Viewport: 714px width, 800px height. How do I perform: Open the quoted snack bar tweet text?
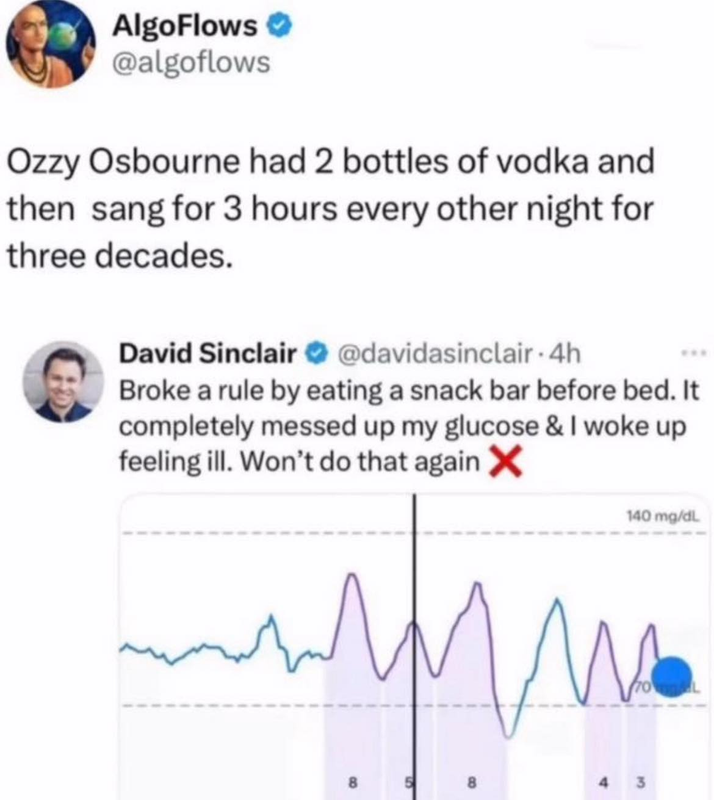click(x=408, y=427)
